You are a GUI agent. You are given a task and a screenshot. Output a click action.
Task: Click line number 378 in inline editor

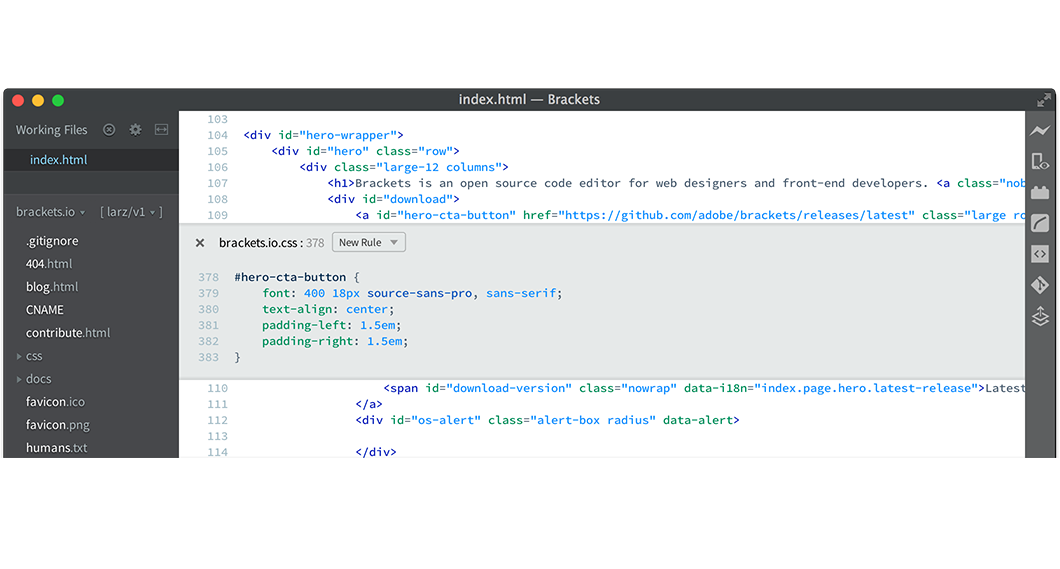click(208, 277)
